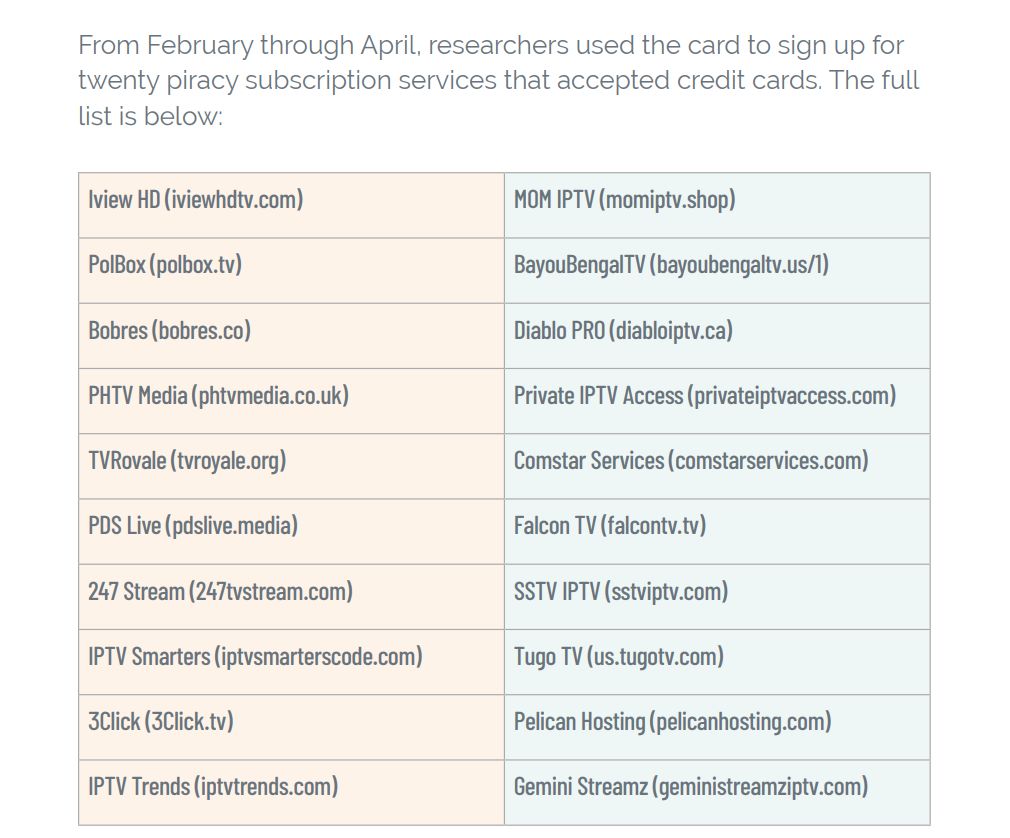Select the PolBox (polbox.tv) table entry
The image size is (1010, 838).
[291, 271]
